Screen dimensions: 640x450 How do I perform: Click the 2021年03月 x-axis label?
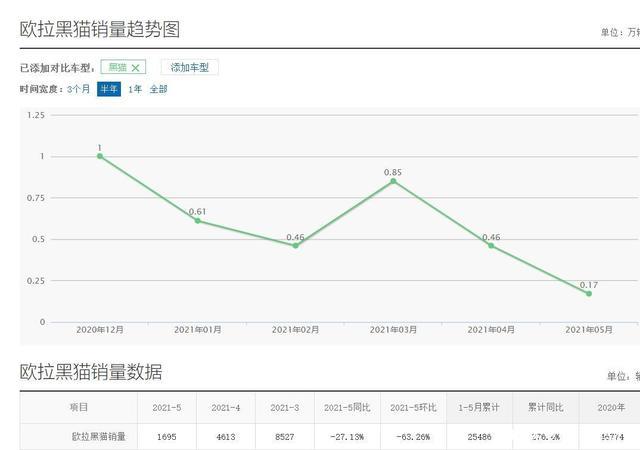pyautogui.click(x=393, y=330)
